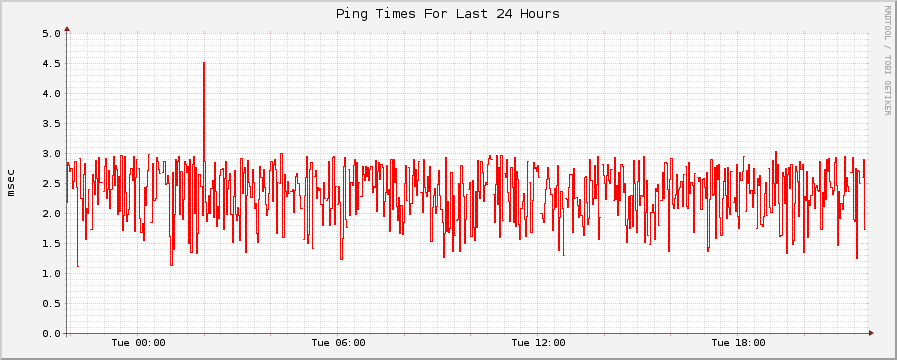Screen dimensions: 897x360
Task: Click the "Tue 06:00" time label
Action: tap(338, 343)
